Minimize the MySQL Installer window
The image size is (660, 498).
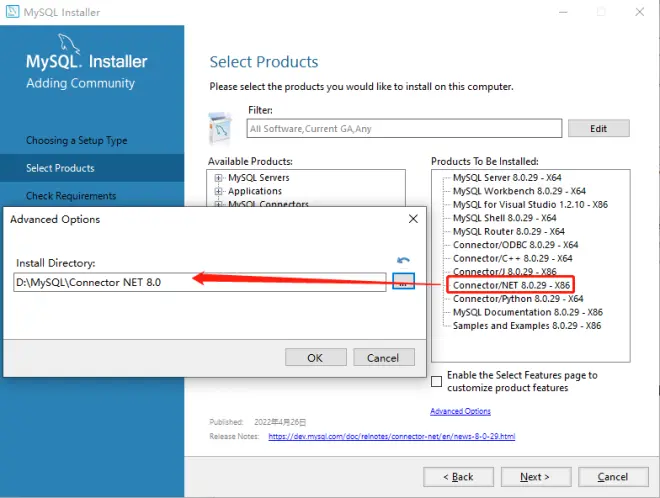tap(563, 12)
